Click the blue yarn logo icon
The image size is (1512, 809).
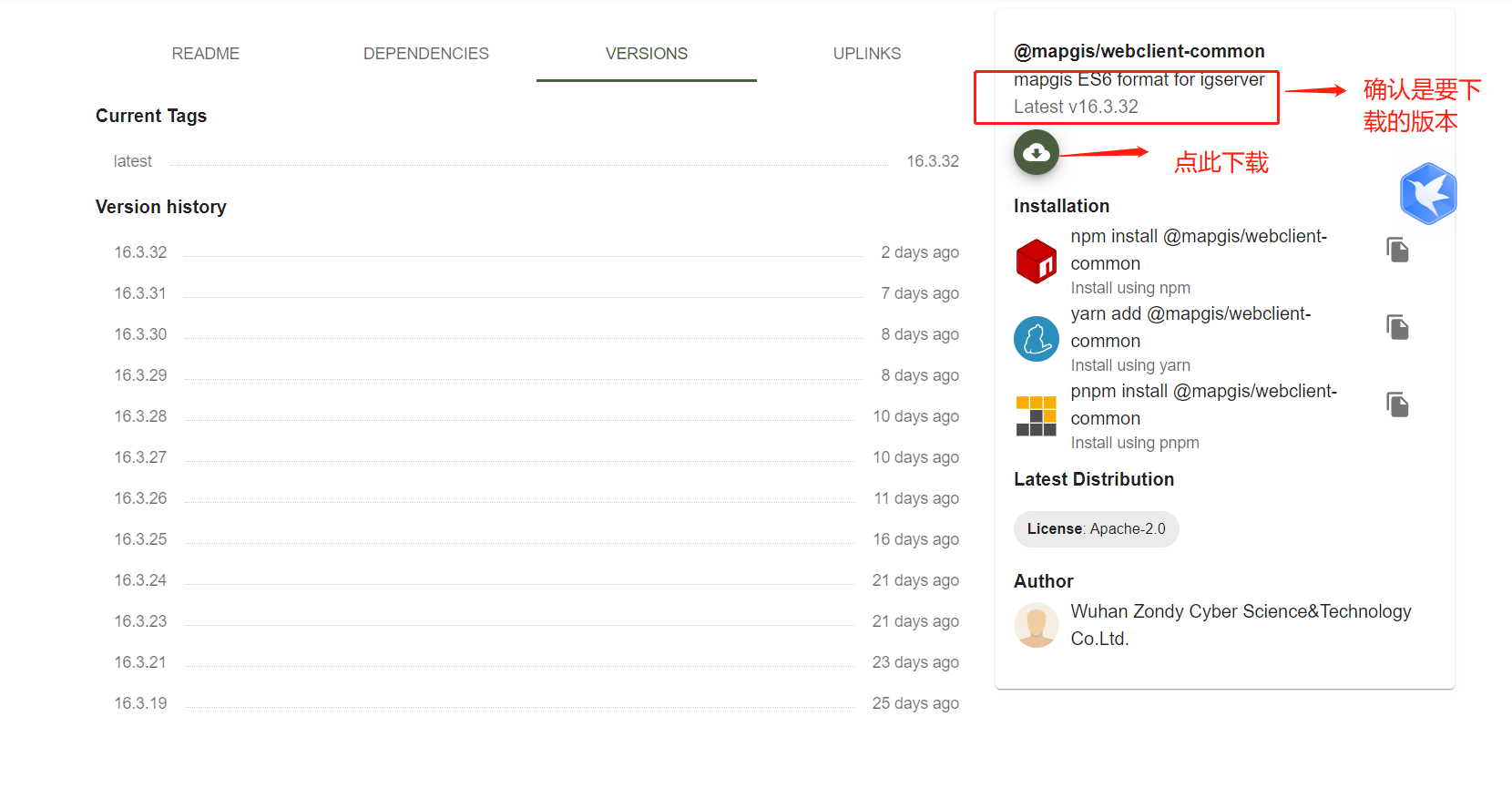(1036, 339)
